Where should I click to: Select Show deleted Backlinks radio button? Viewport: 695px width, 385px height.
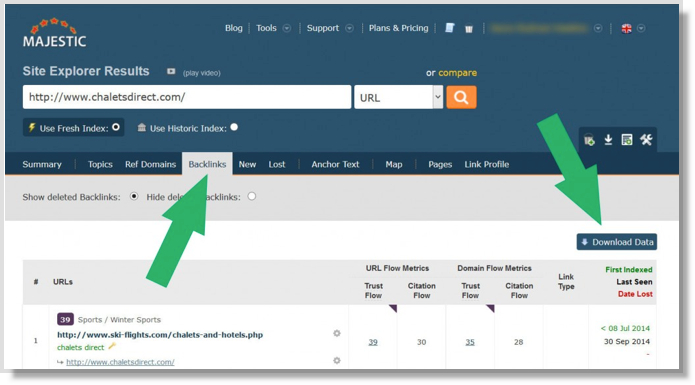coord(134,196)
